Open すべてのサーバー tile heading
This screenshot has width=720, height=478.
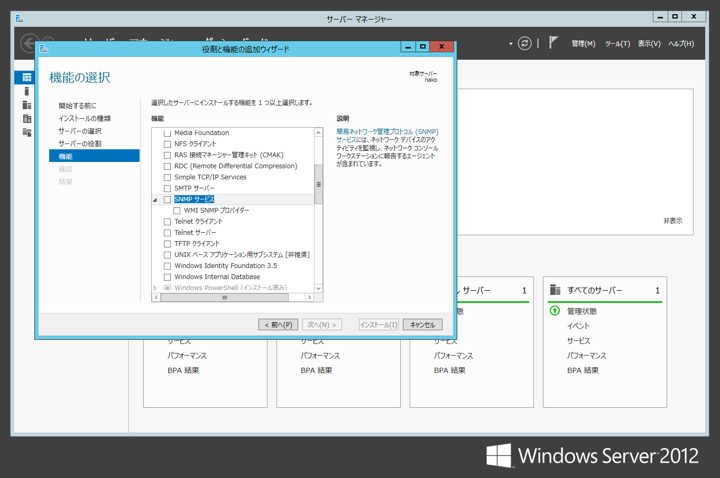coord(594,290)
